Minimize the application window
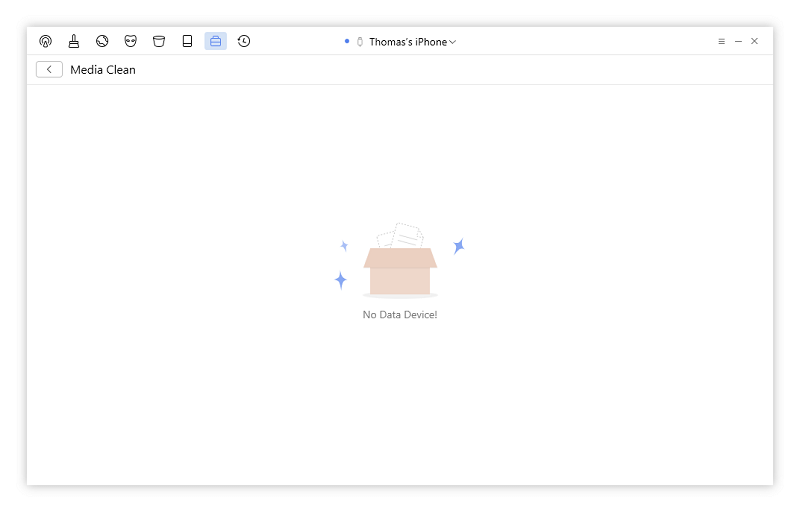Image resolution: width=800 pixels, height=512 pixels. (738, 41)
